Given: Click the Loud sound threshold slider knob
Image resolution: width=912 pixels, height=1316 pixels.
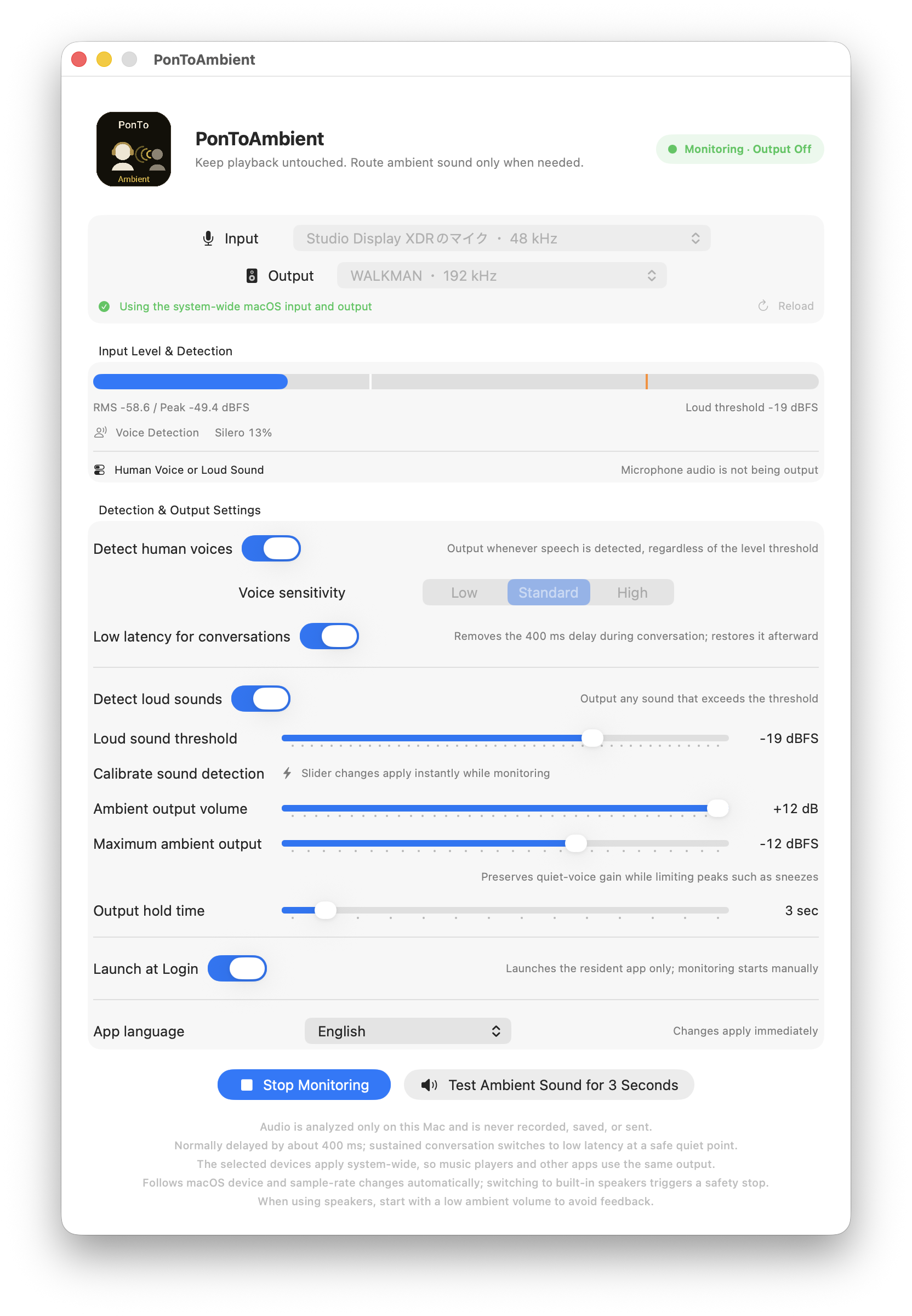Looking at the screenshot, I should [592, 739].
